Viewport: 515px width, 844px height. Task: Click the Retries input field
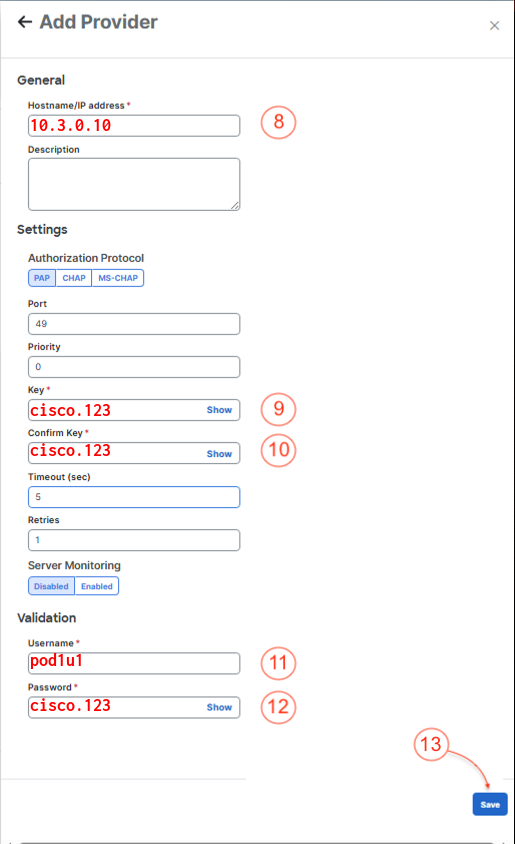coord(134,540)
